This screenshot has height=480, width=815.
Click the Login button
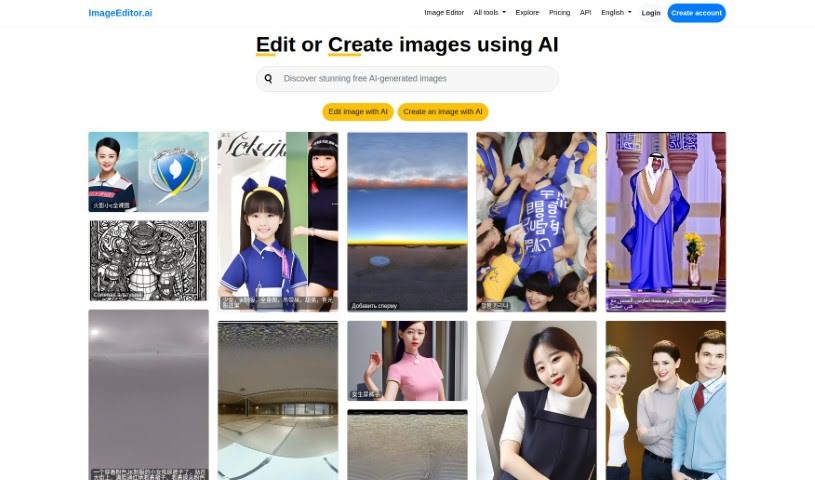(651, 13)
